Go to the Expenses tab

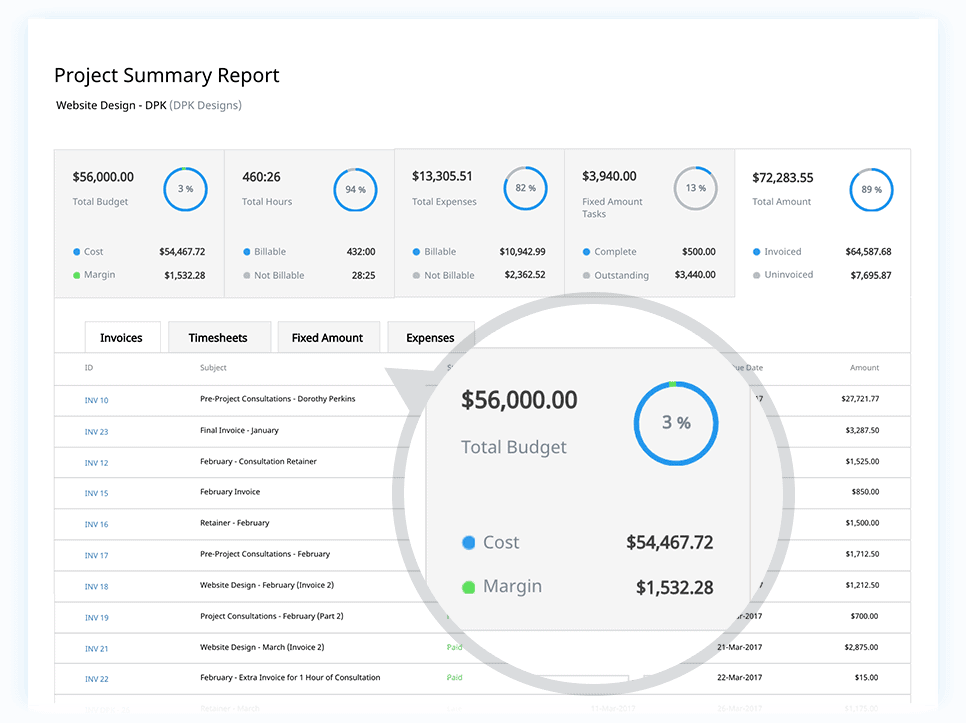point(430,338)
